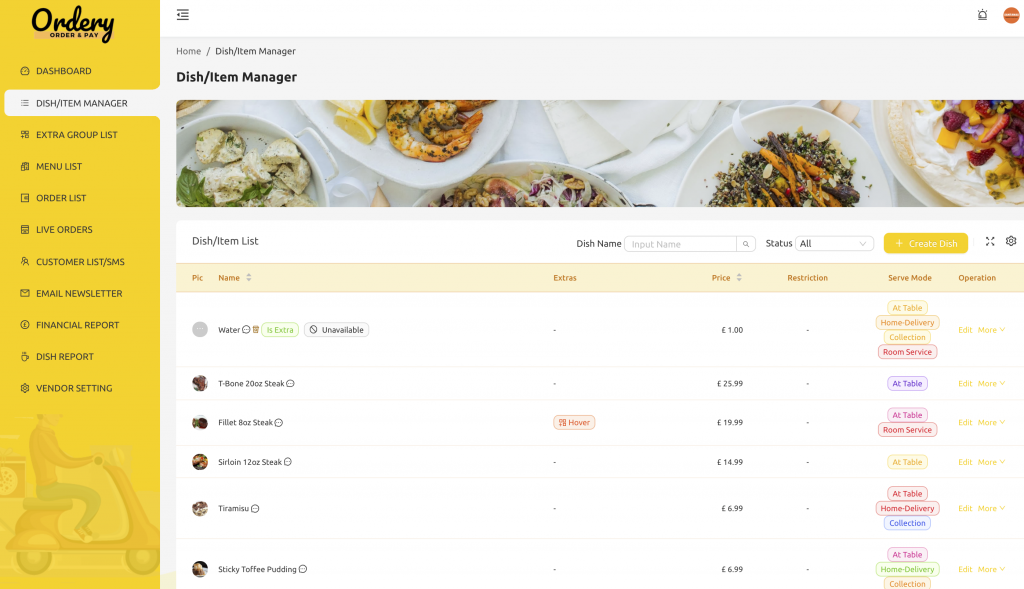The height and width of the screenshot is (589, 1024).
Task: Click the Home breadcrumb link
Action: click(189, 52)
